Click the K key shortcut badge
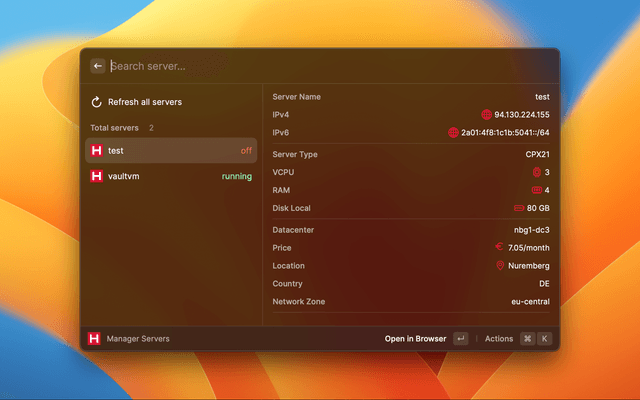This screenshot has height=400, width=640. (x=545, y=339)
